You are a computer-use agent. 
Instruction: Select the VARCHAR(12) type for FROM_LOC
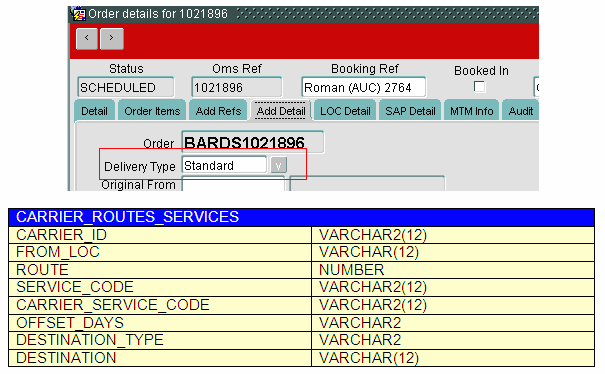(x=453, y=252)
